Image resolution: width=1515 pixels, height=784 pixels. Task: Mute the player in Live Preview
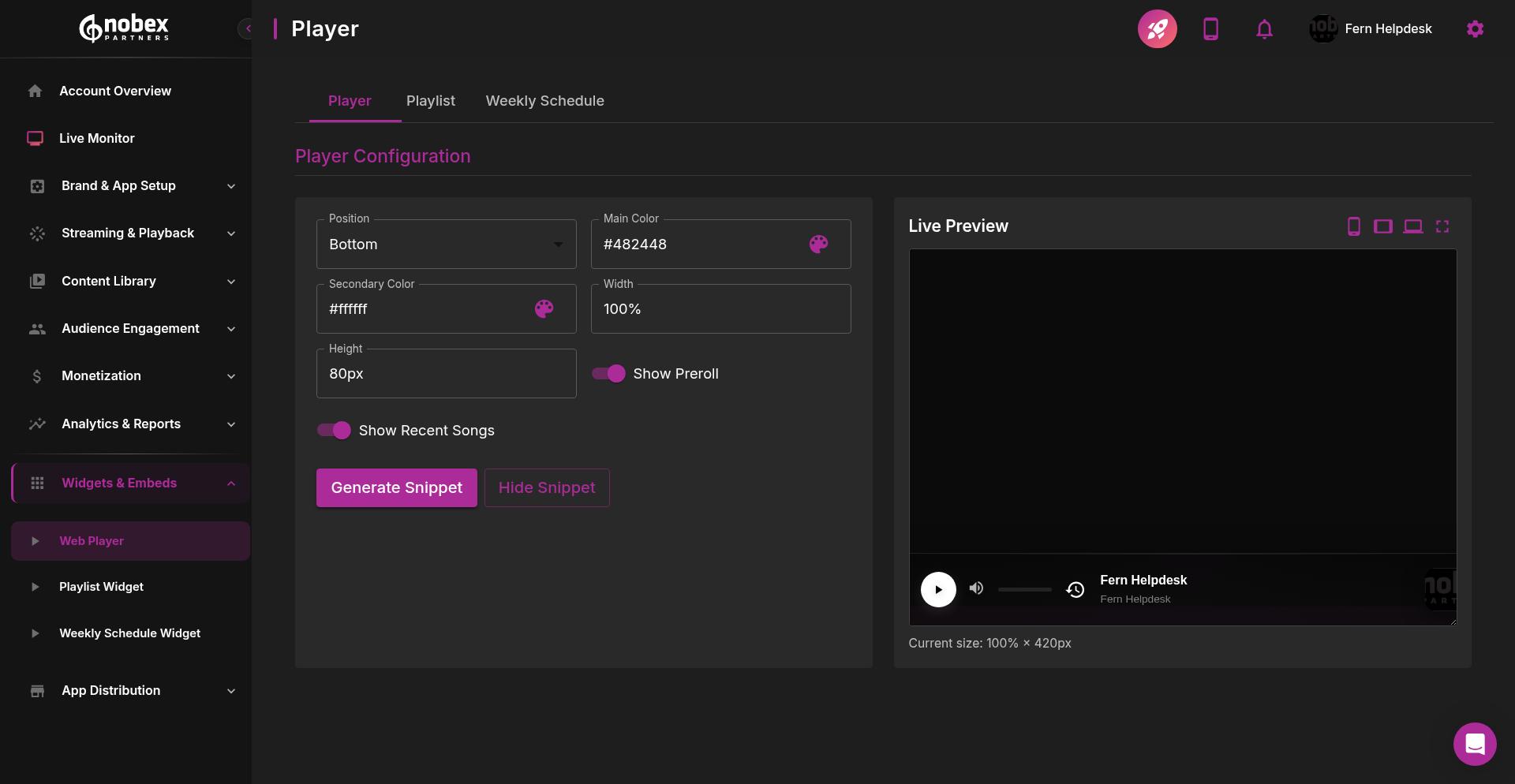(x=976, y=588)
